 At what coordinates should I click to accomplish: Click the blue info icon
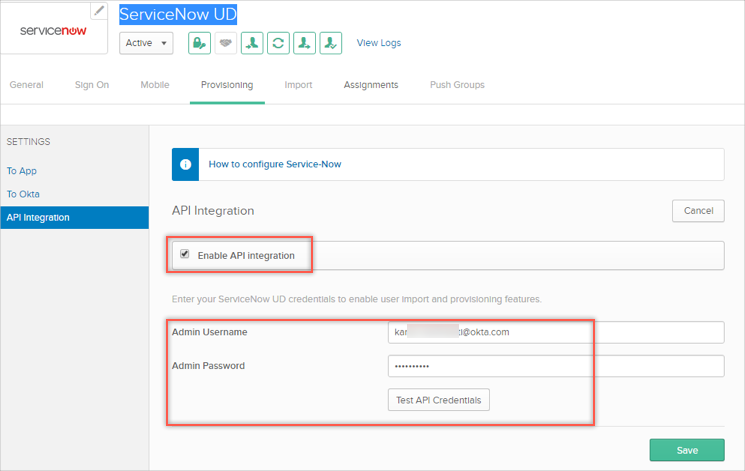coord(186,164)
